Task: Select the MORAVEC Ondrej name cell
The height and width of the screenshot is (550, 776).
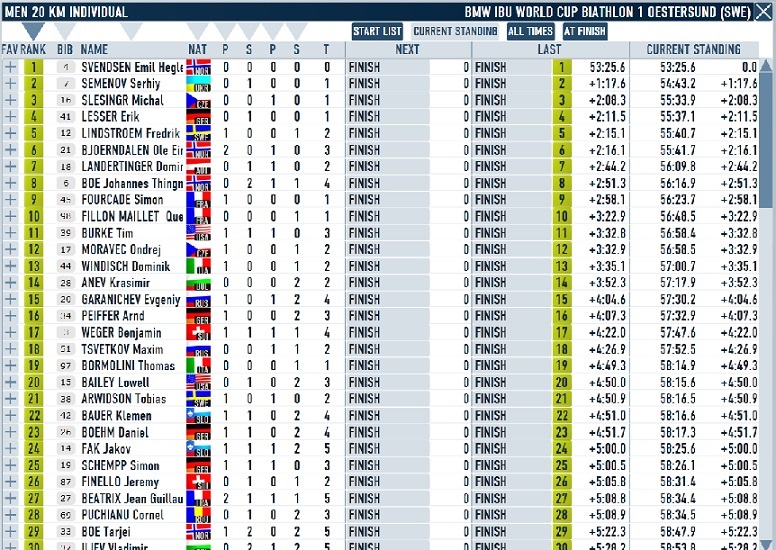Action: coord(121,250)
